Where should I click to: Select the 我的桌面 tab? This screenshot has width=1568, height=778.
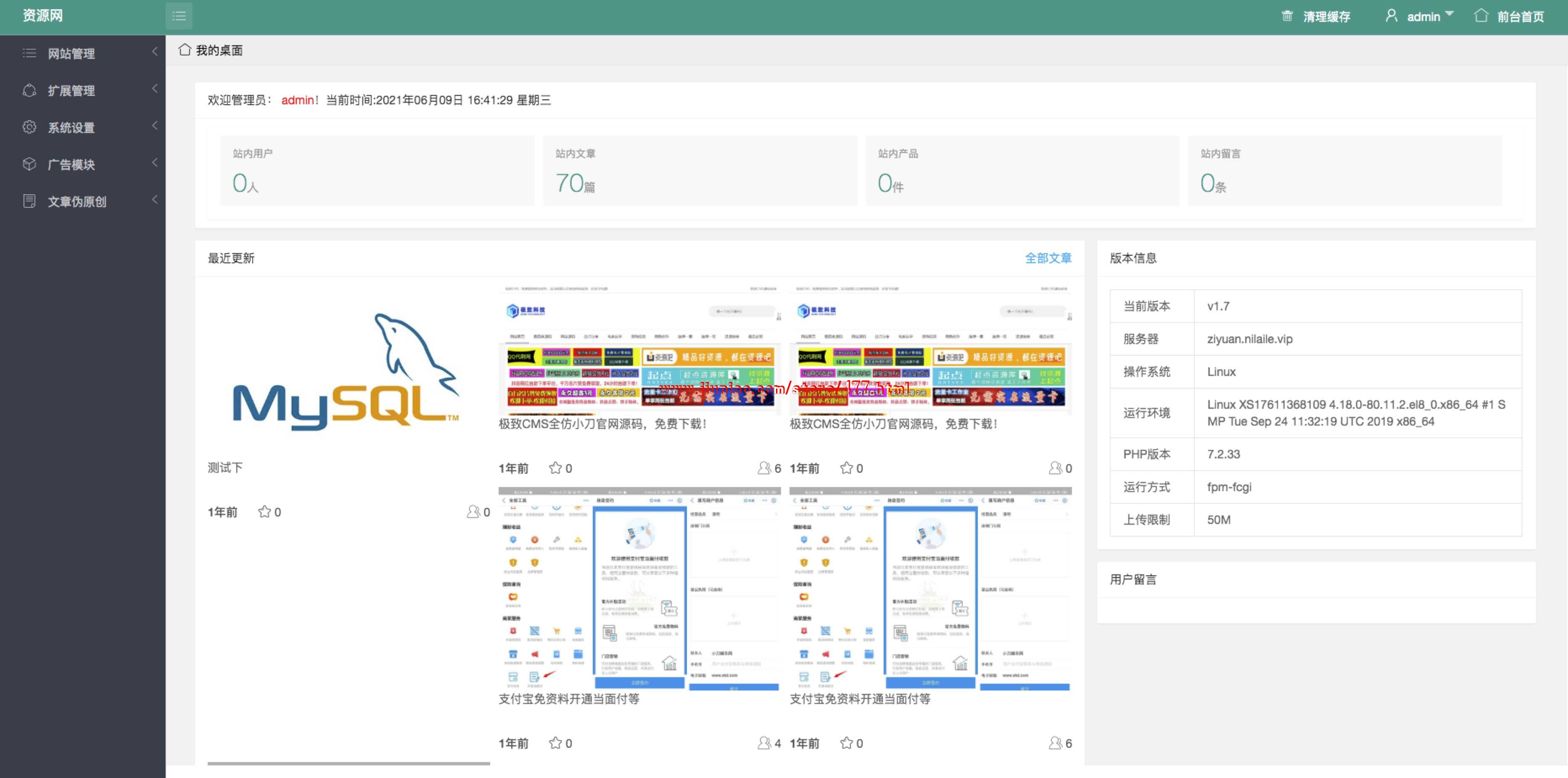(219, 50)
